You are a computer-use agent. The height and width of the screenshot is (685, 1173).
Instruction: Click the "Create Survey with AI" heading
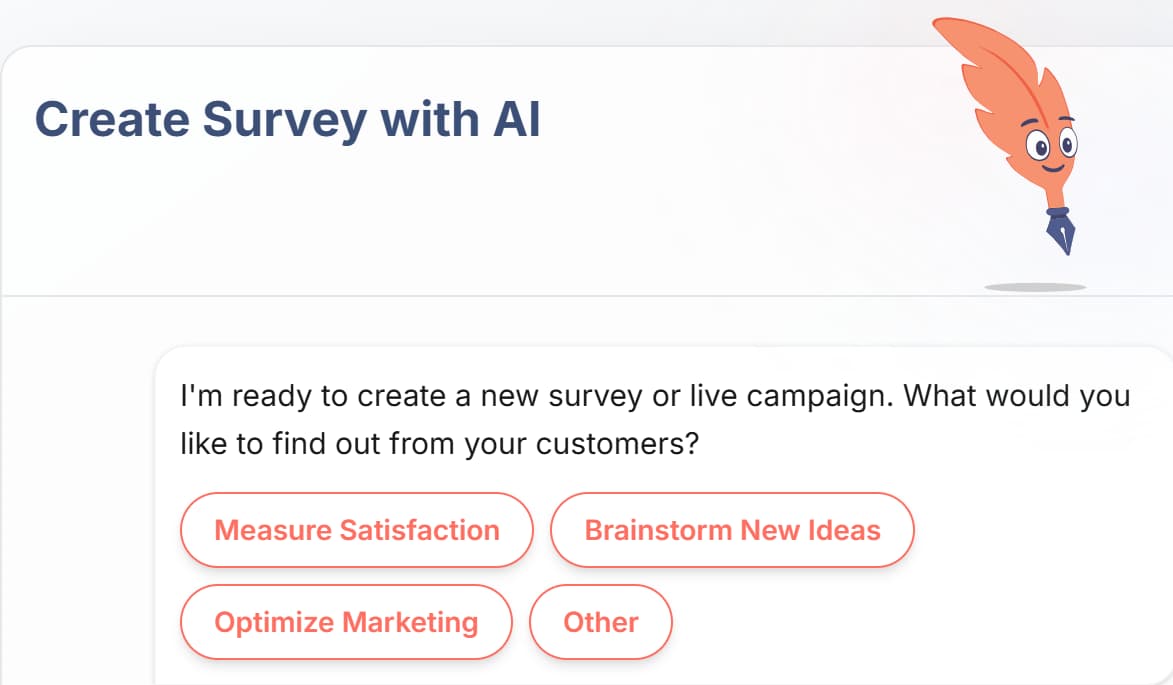[x=288, y=120]
